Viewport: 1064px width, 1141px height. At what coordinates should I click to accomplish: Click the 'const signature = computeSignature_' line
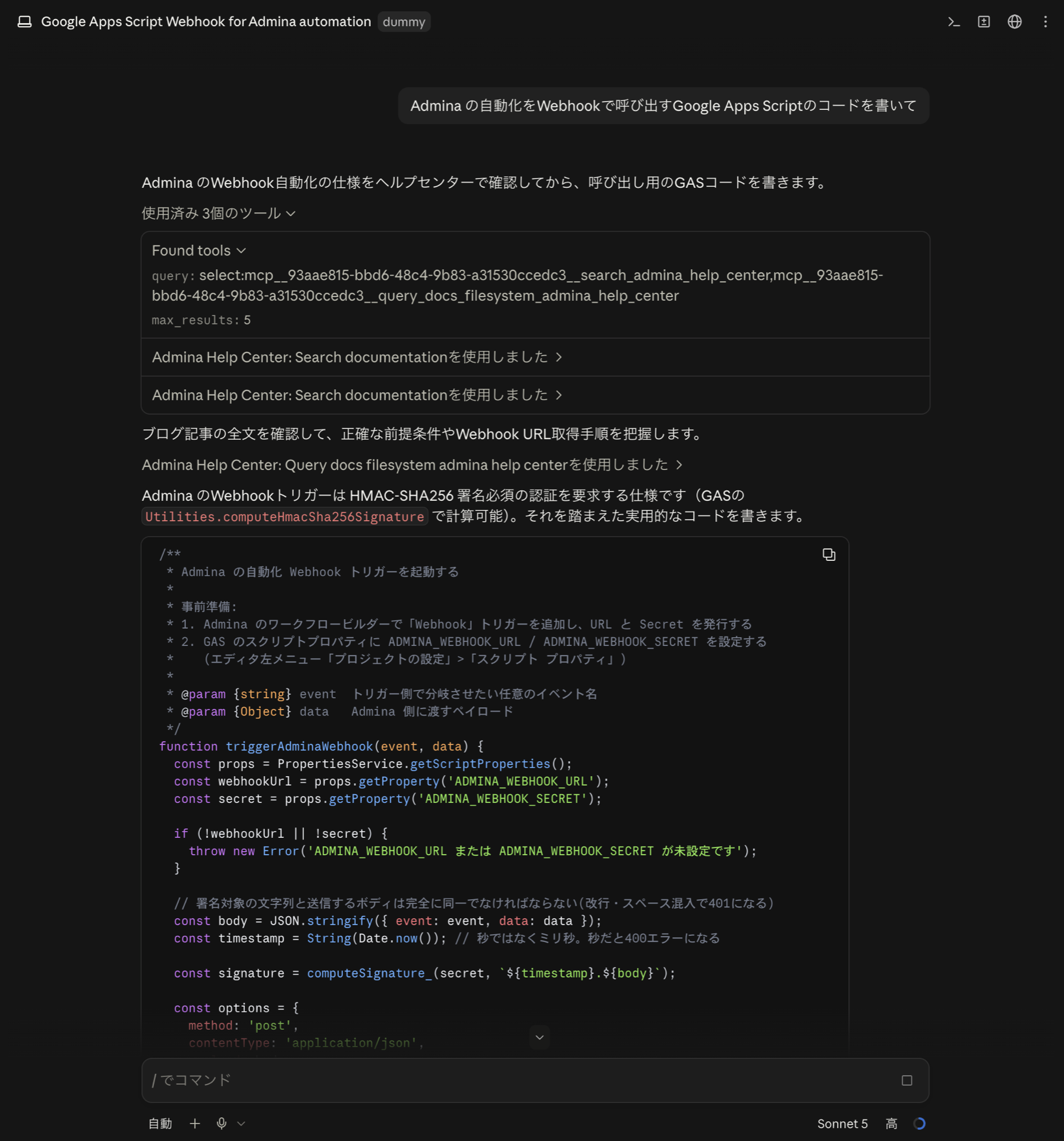(424, 973)
